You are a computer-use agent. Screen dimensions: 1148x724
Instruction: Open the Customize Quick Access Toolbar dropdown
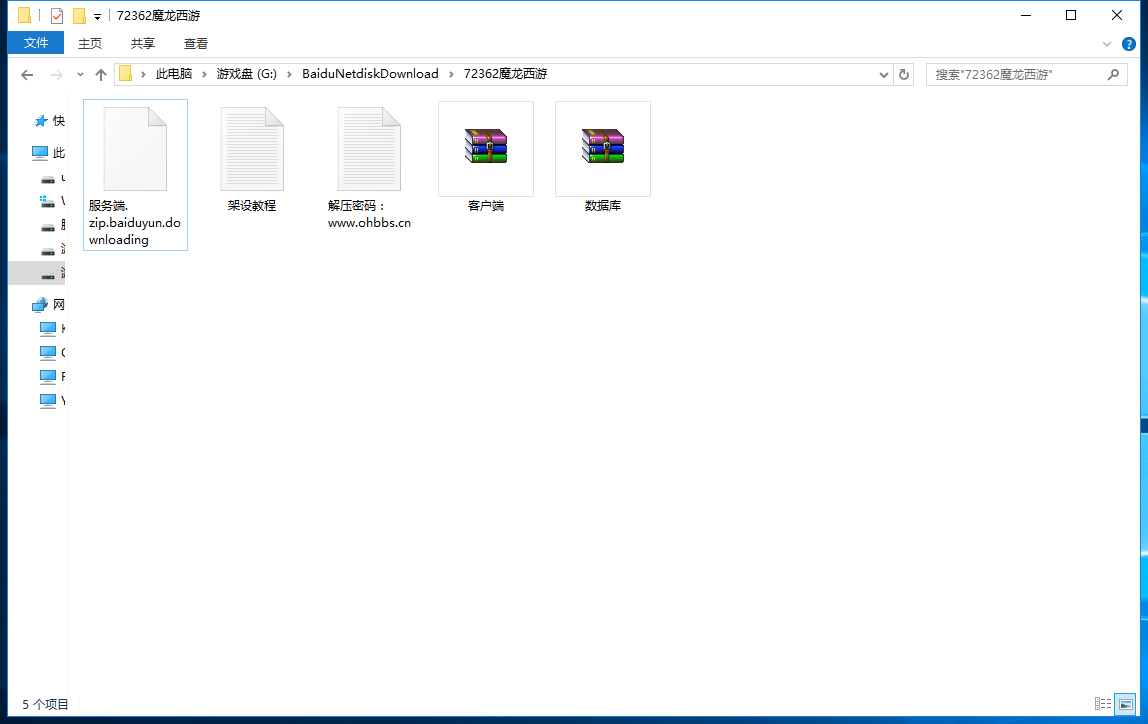(97, 17)
